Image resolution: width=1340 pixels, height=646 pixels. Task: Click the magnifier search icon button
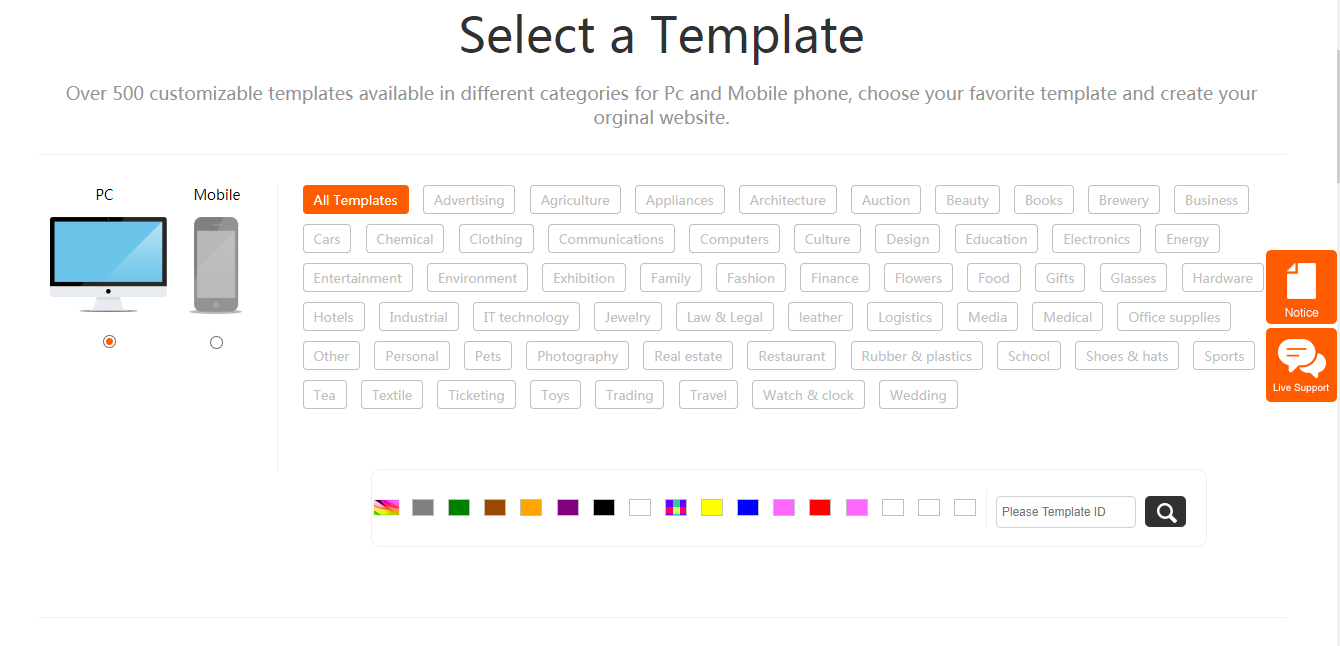point(1165,512)
